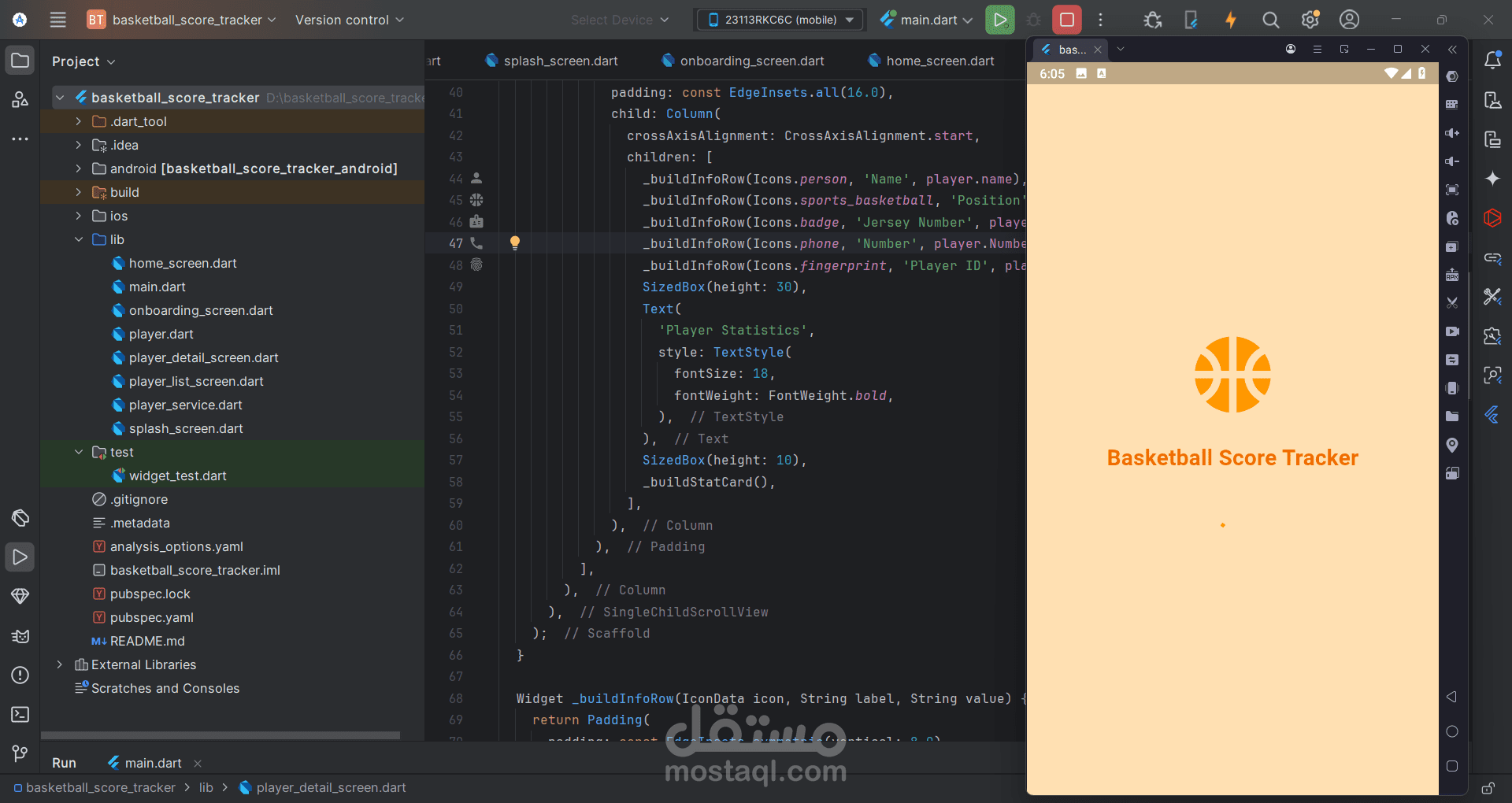1512x803 pixels.
Task: Click volume down icon in device sidebar
Action: click(1452, 161)
